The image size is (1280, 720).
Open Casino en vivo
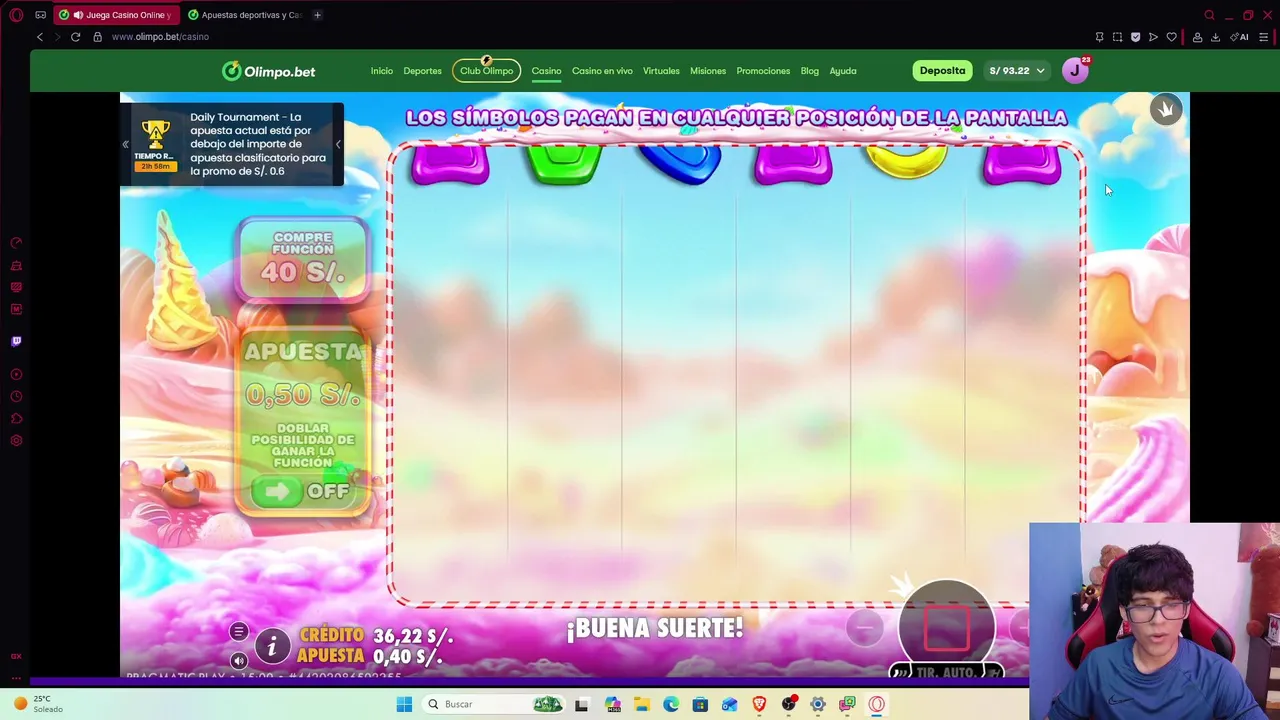tap(602, 71)
